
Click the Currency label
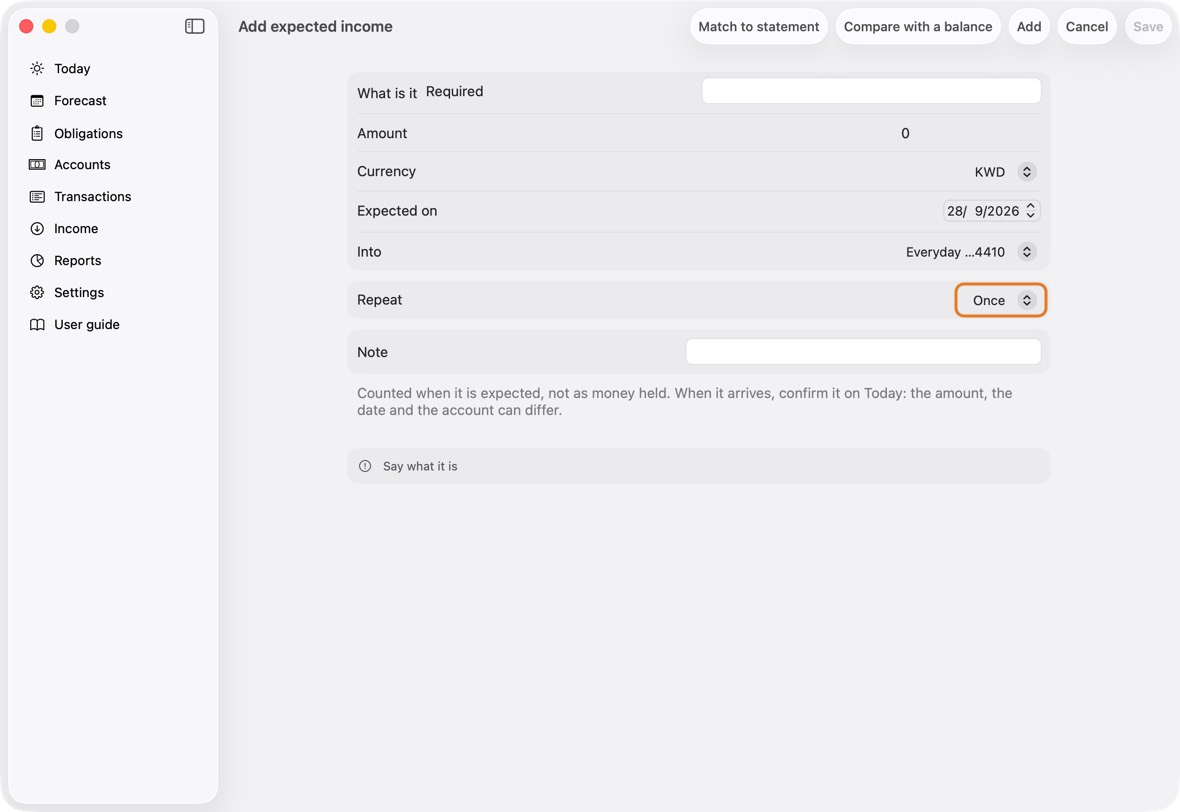pyautogui.click(x=386, y=172)
